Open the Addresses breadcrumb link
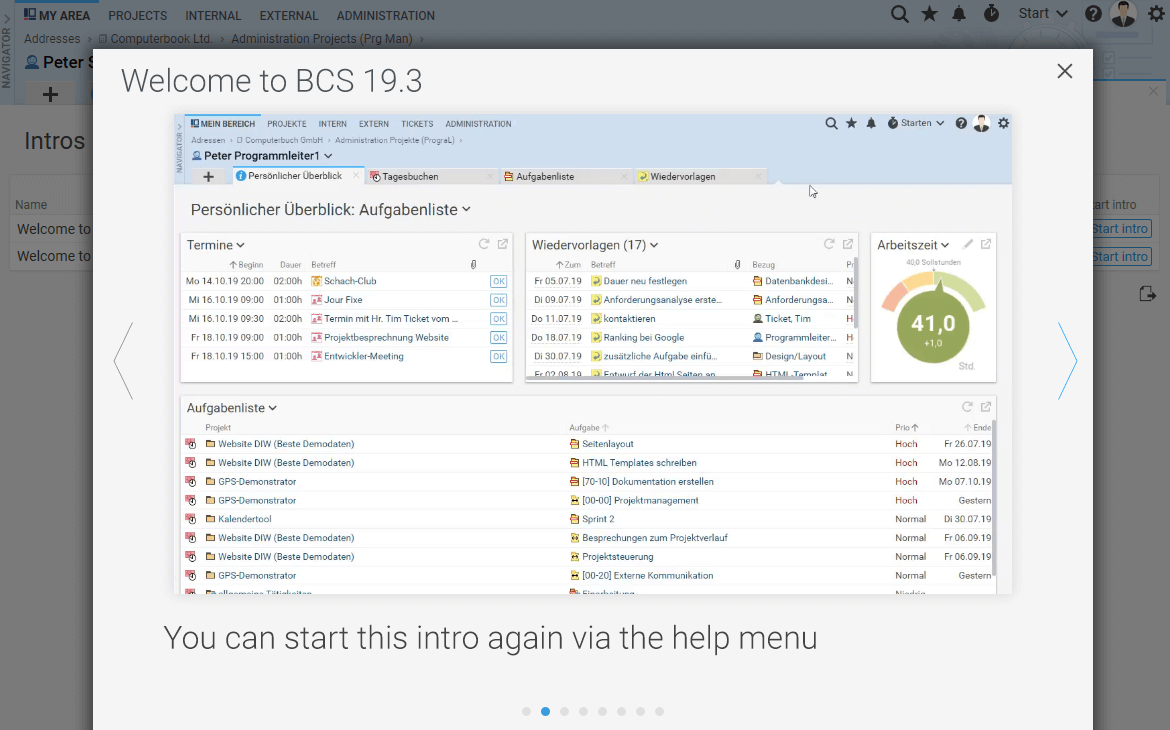This screenshot has width=1170, height=730. tap(51, 39)
